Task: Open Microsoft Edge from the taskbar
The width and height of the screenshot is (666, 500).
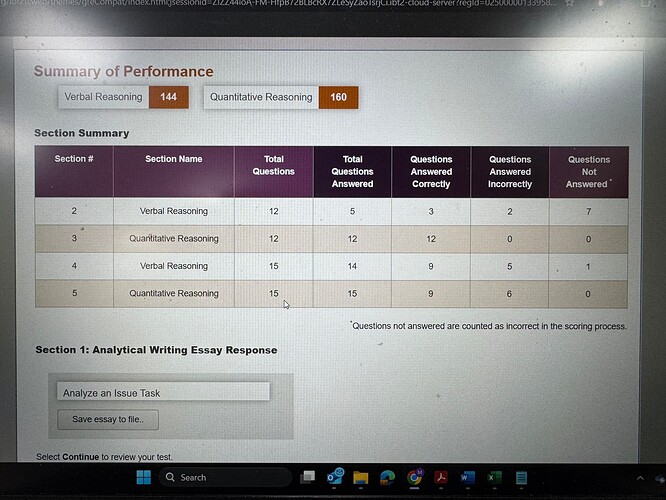Action: [x=387, y=478]
